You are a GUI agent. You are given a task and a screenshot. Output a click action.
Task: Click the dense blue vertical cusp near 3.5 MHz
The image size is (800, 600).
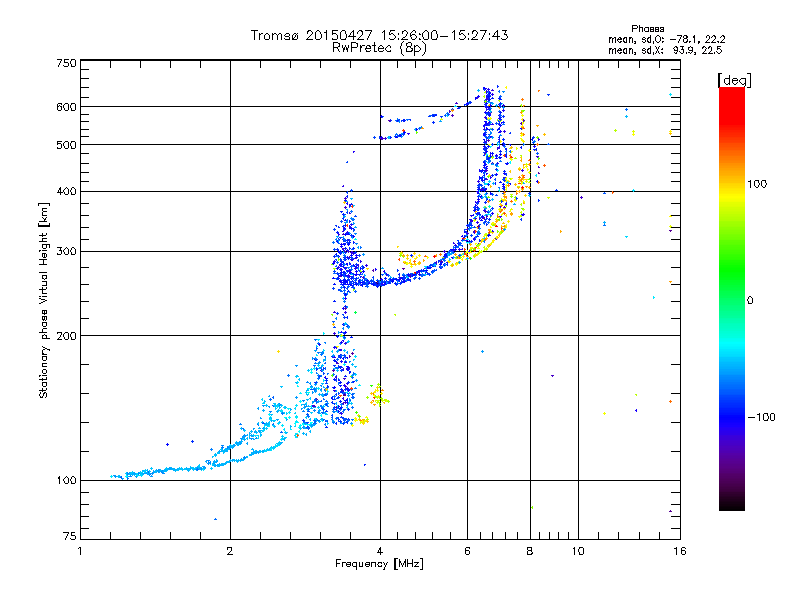point(344,306)
